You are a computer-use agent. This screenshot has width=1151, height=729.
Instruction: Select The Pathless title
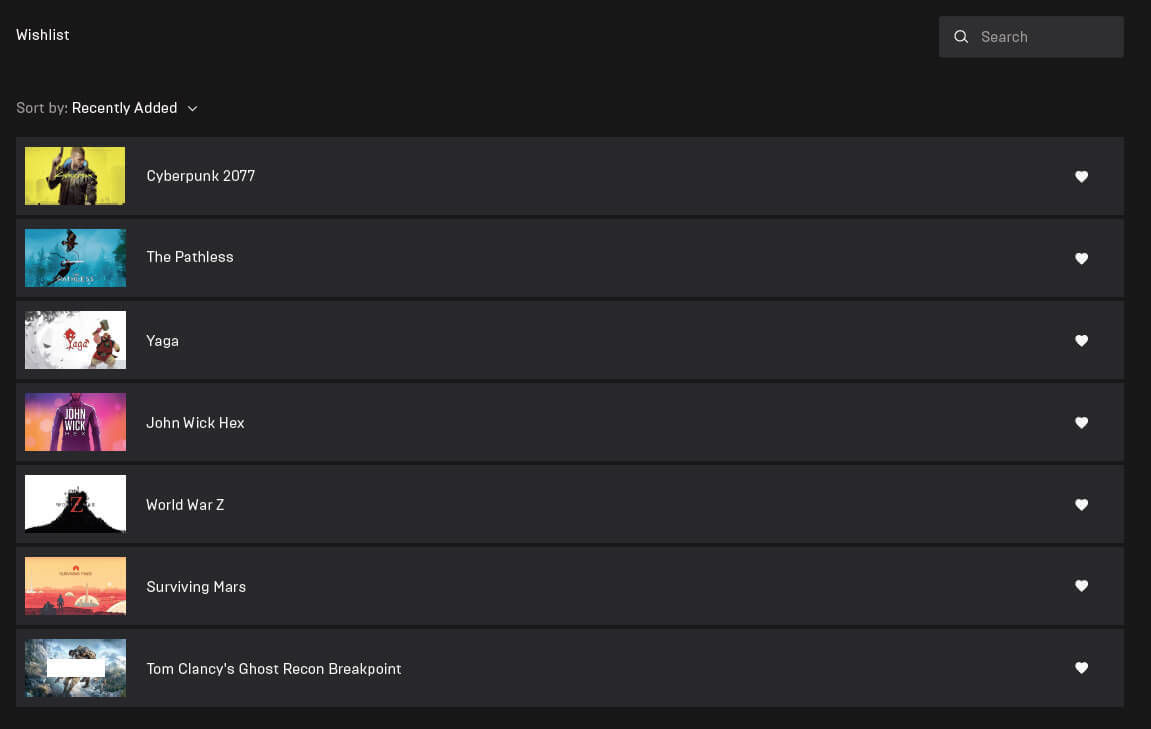coord(189,257)
